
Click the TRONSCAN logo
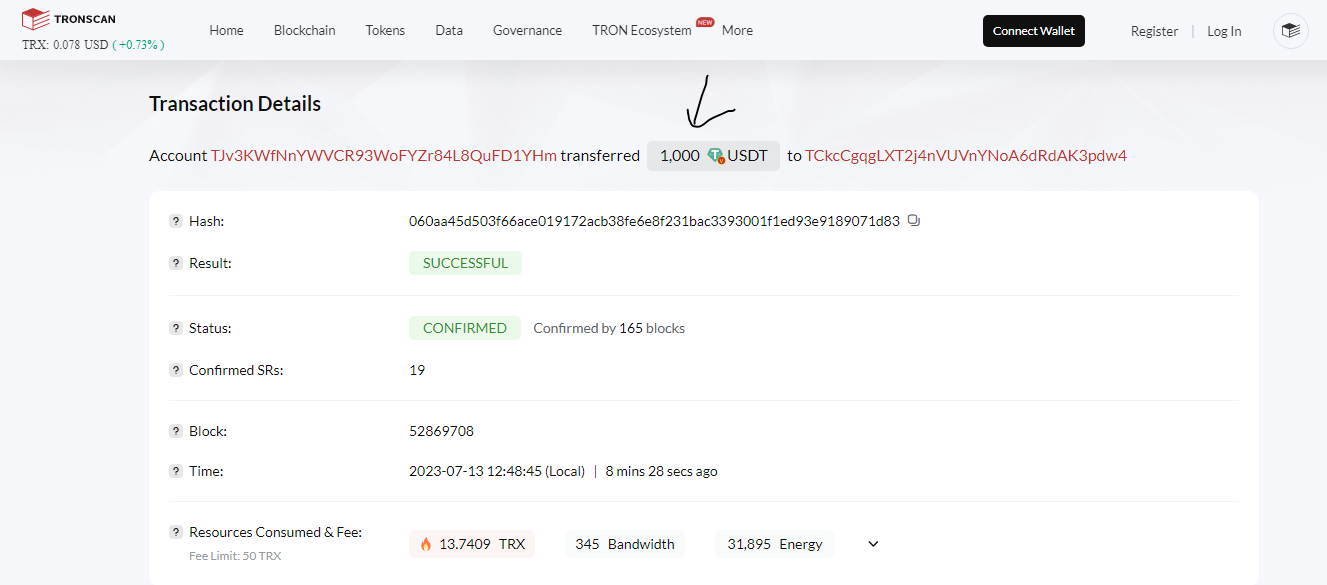point(69,18)
